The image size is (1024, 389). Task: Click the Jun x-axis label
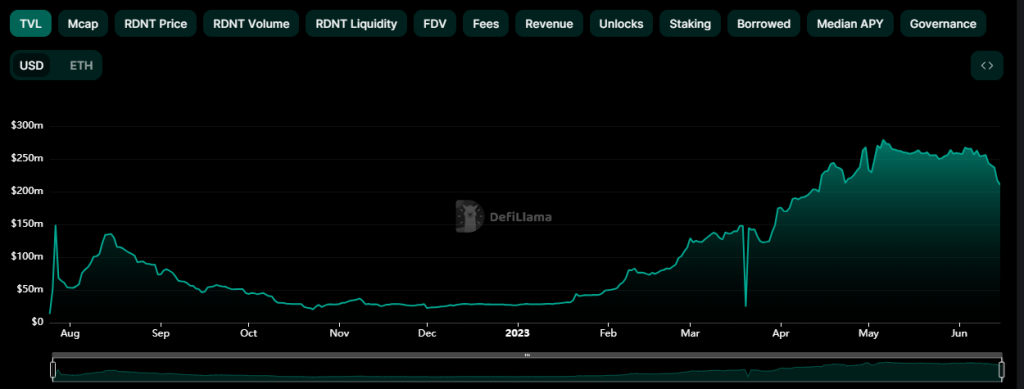(959, 334)
